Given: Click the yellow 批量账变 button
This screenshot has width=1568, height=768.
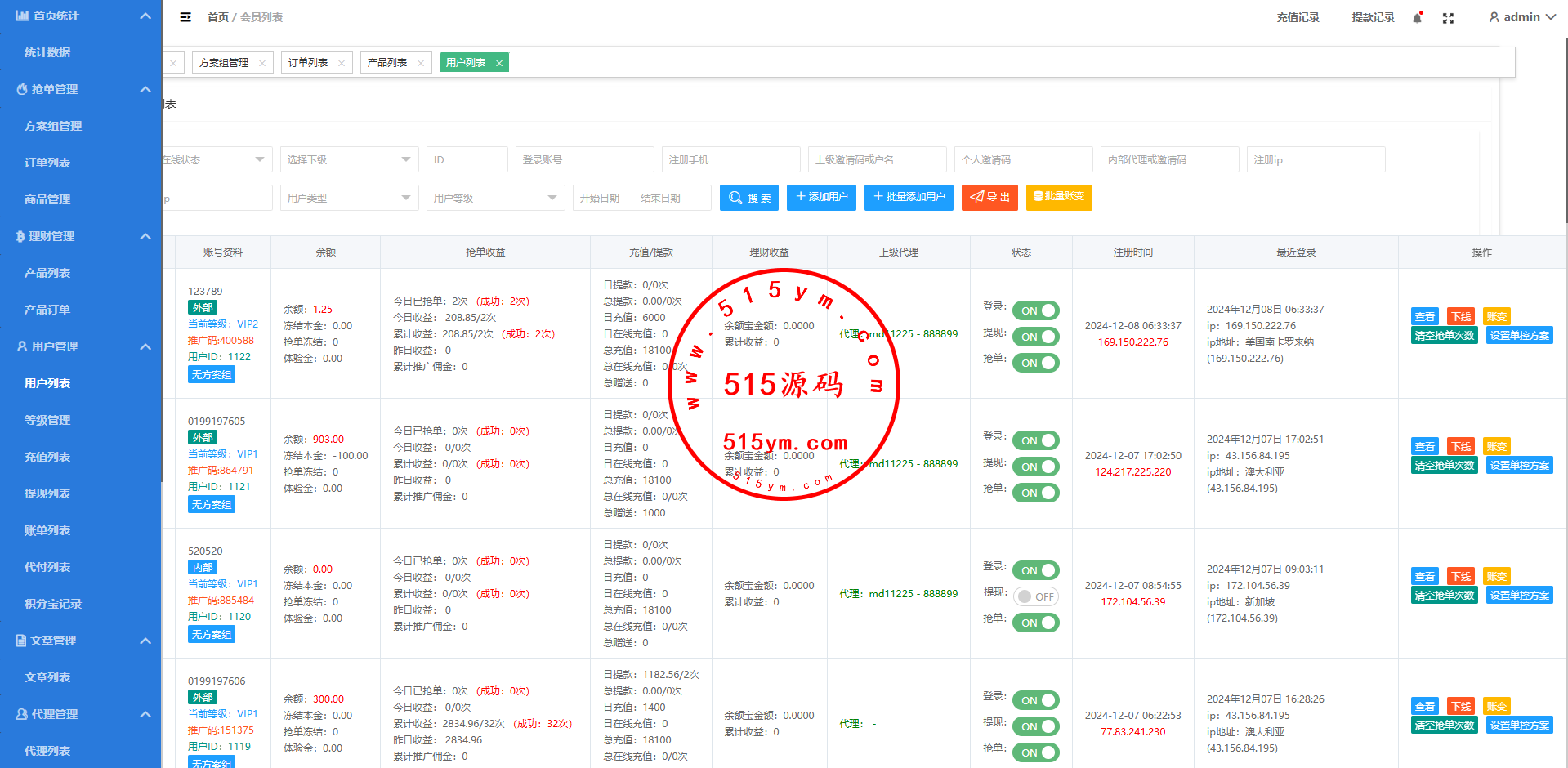Looking at the screenshot, I should click(x=1058, y=198).
